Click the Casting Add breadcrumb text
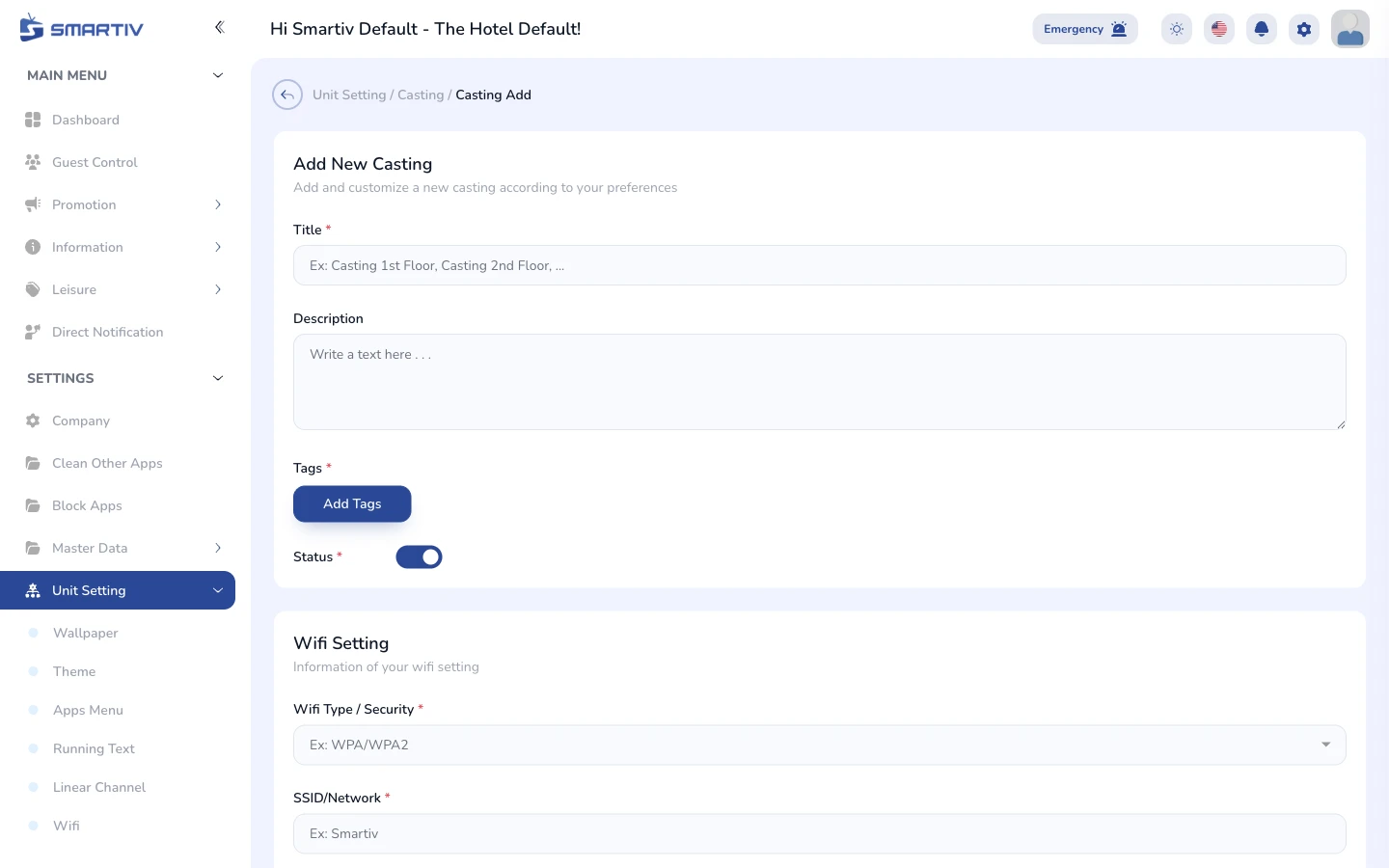Screen dimensions: 1389x868 coord(493,95)
